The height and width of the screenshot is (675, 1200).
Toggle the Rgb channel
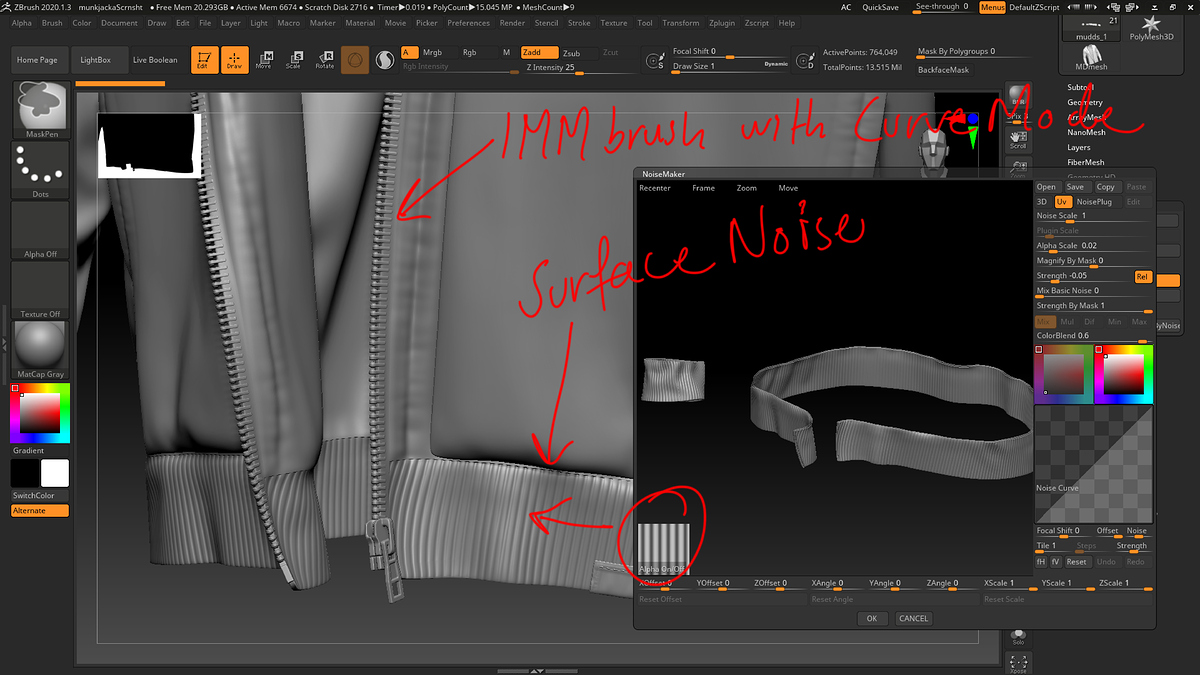pos(469,52)
